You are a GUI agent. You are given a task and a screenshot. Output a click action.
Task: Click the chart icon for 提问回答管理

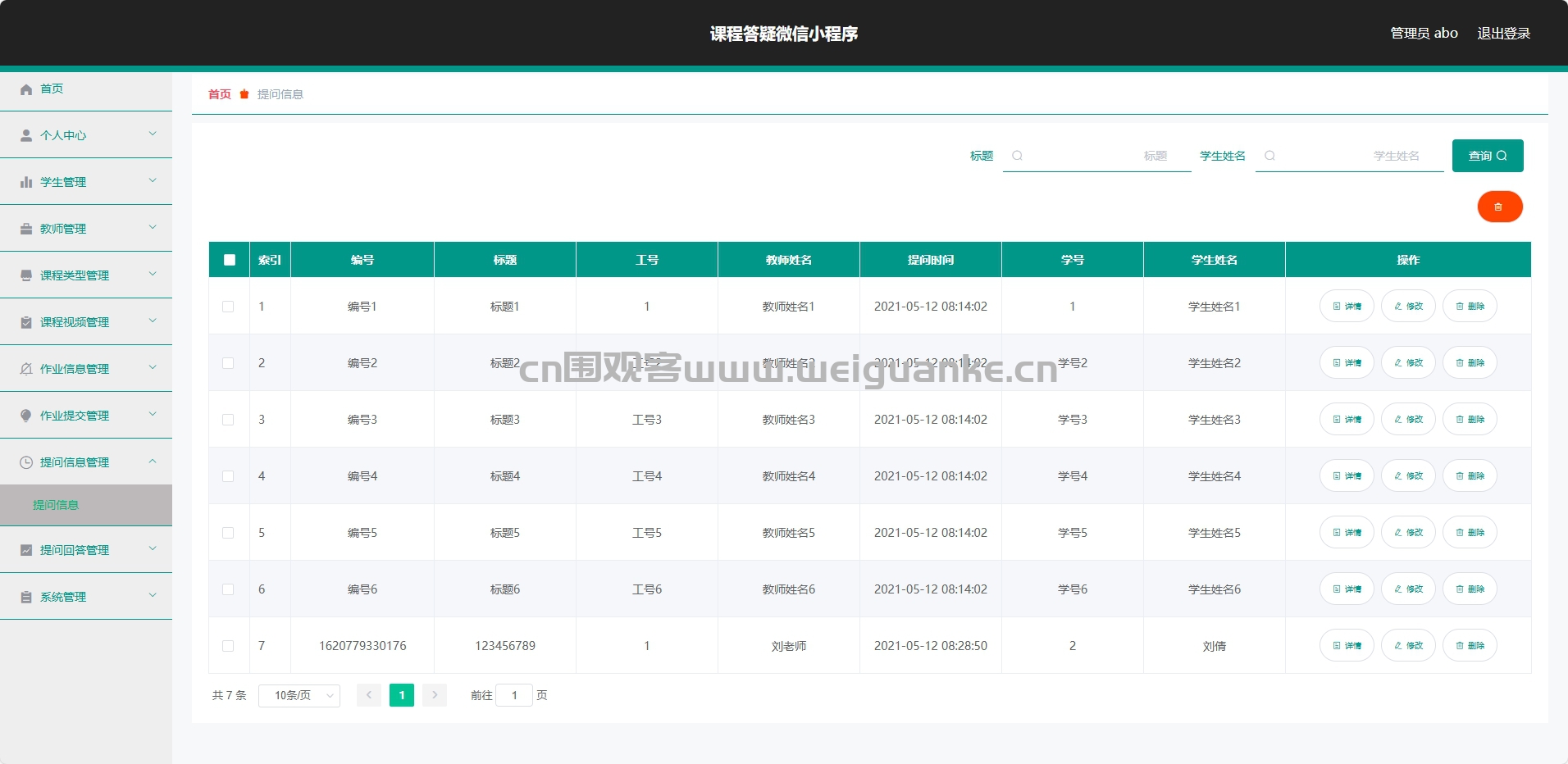tap(26, 550)
